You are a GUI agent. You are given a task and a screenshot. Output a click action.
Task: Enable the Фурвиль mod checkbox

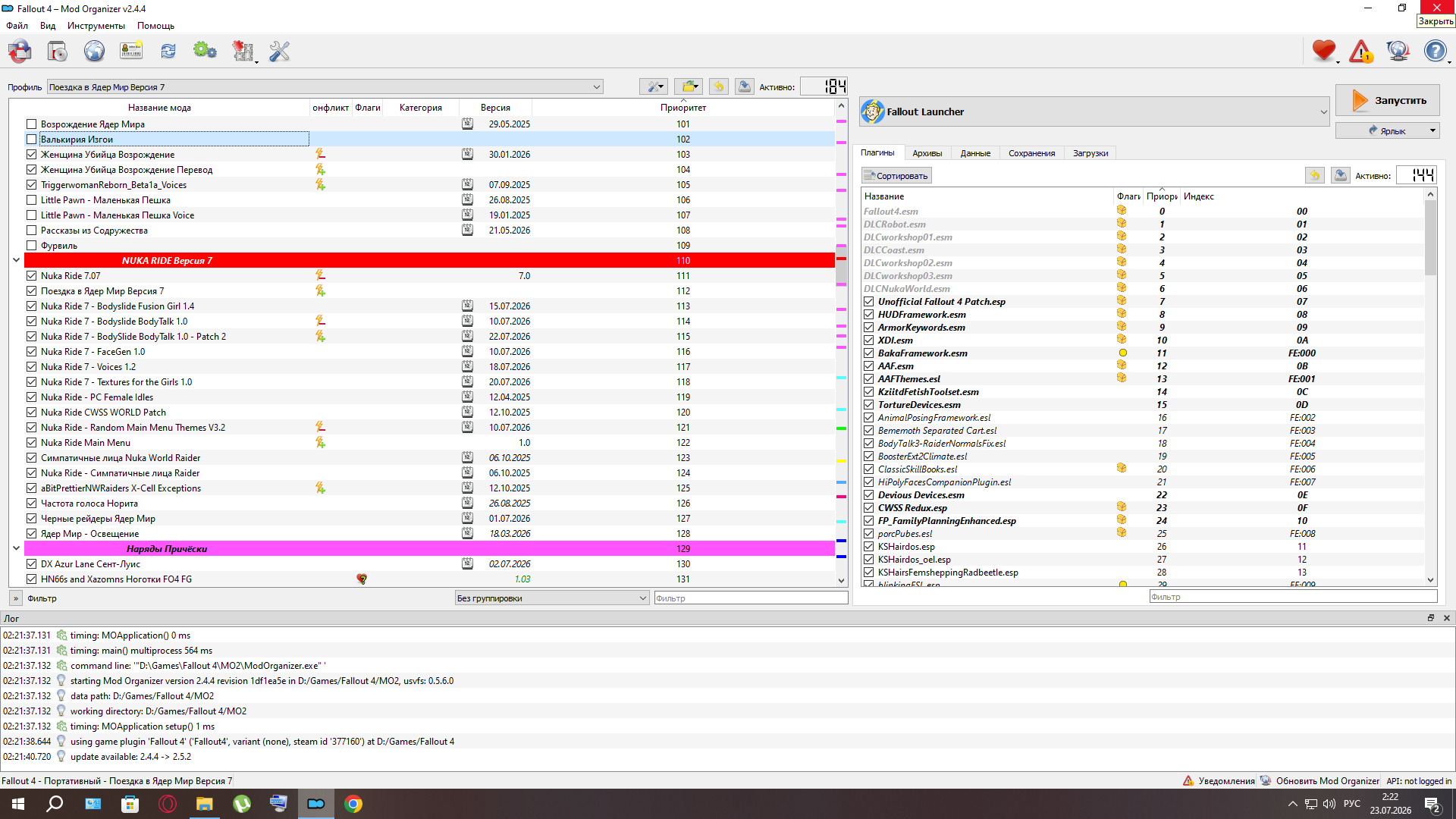click(31, 246)
